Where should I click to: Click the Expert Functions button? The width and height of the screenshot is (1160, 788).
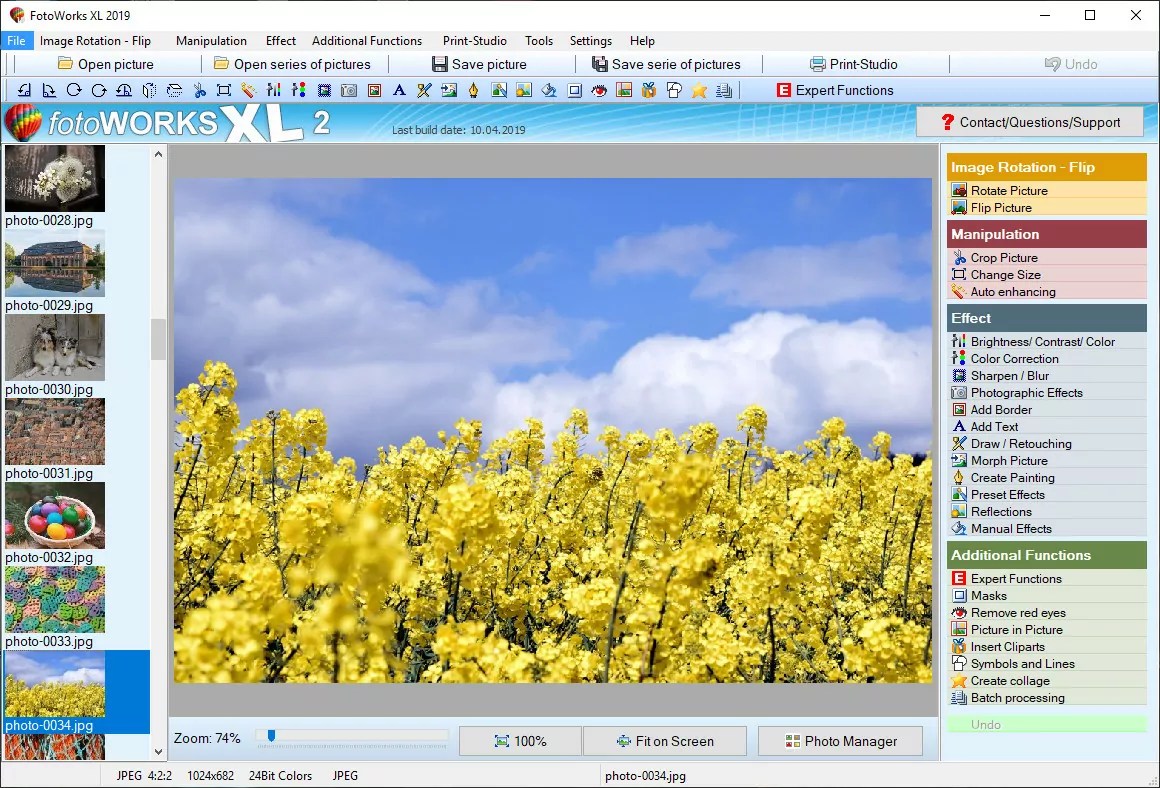coord(834,90)
